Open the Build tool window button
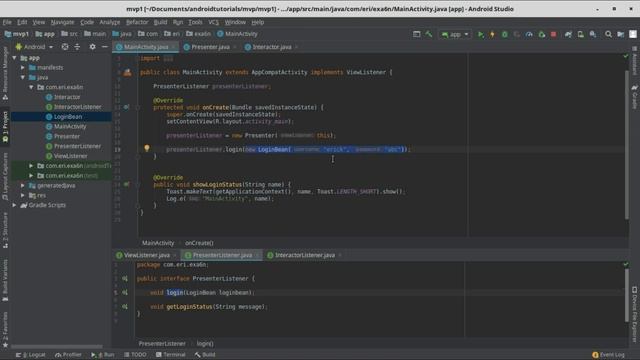640x360 pixels. pyautogui.click(x=205, y=355)
